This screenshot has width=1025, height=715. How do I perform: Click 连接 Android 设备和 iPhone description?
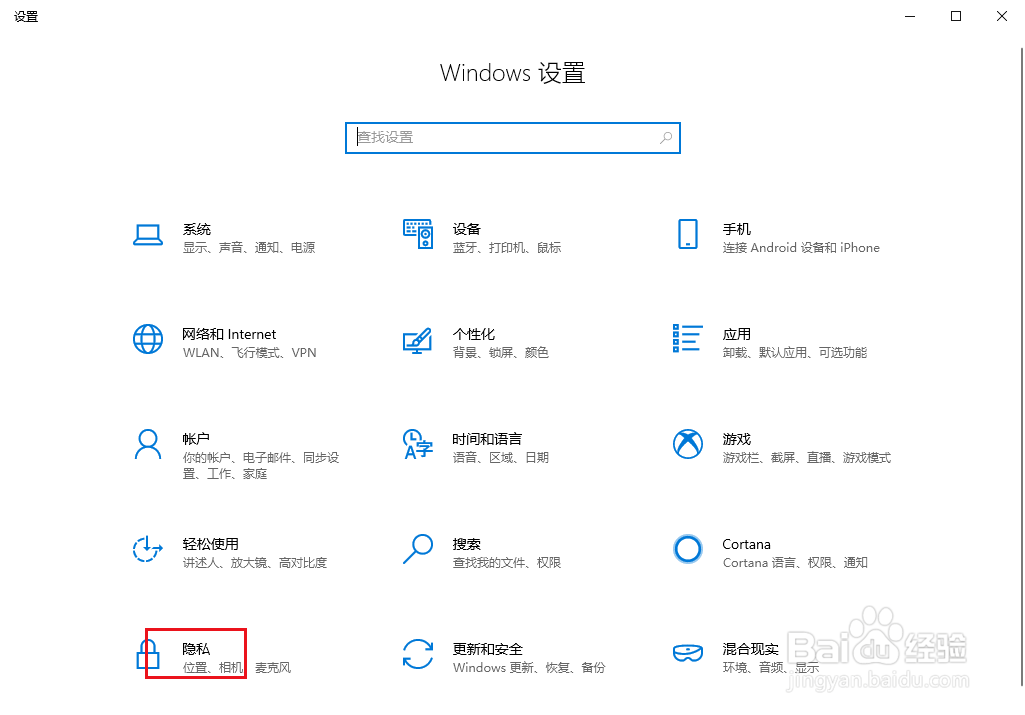[801, 248]
